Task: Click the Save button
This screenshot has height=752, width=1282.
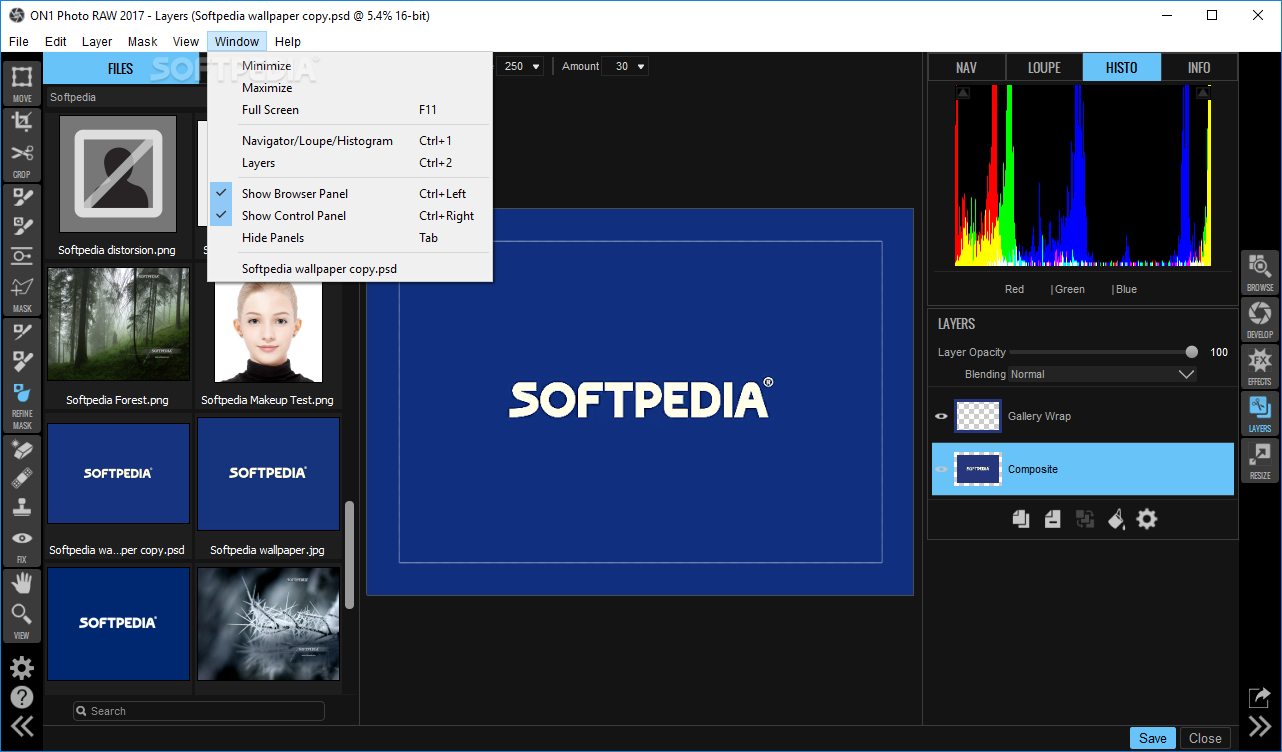Action: tap(1153, 738)
